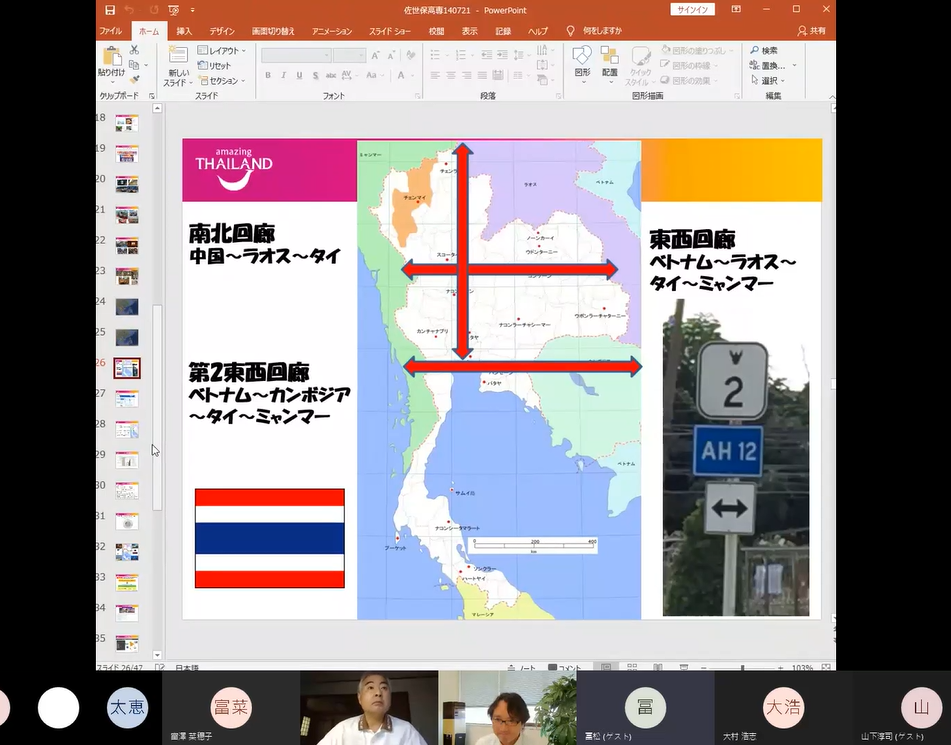Image resolution: width=951 pixels, height=745 pixels.
Task: Open the 画面切り替え tab
Action: coord(273,31)
